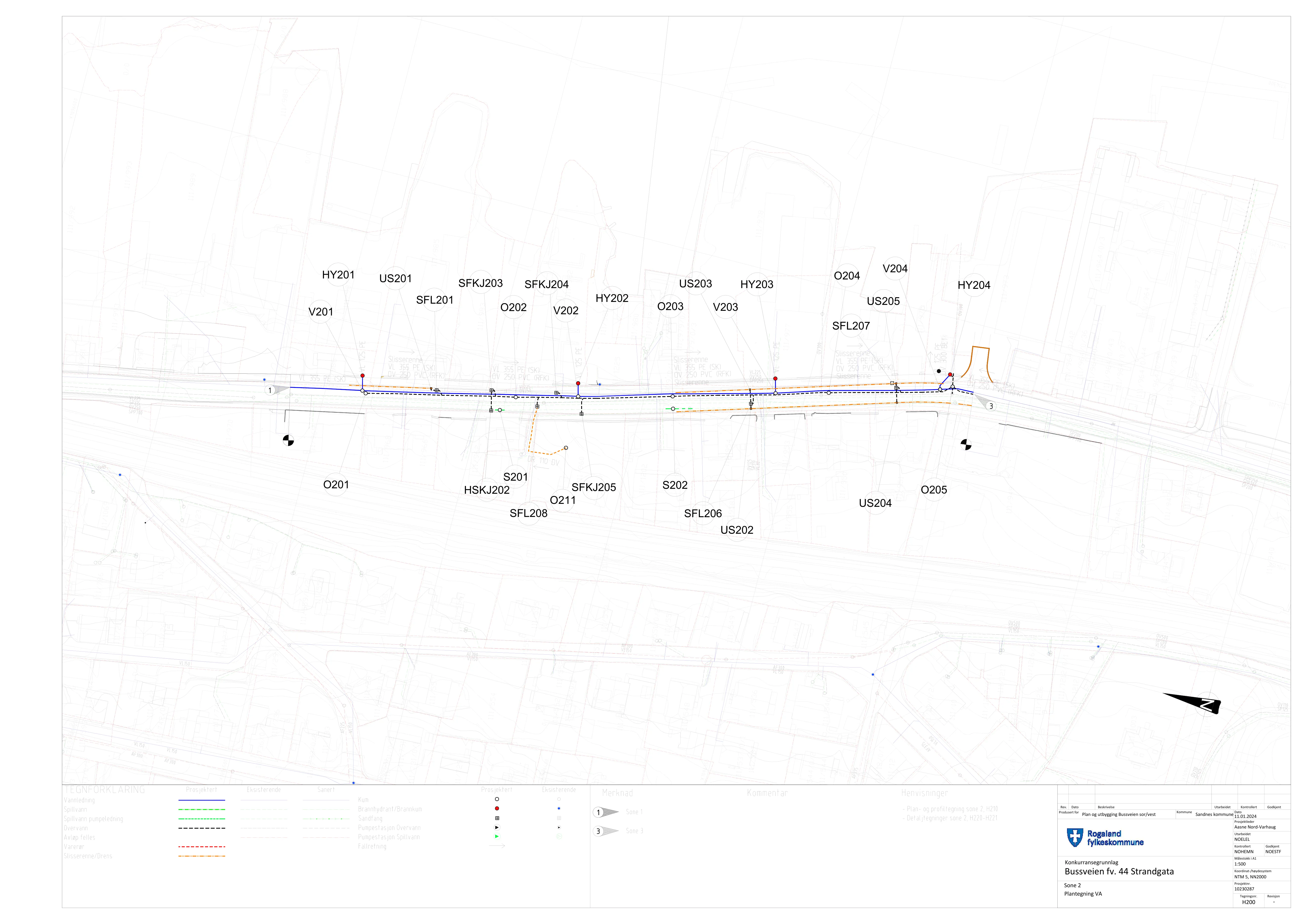Select the V203 label
Image resolution: width=1307 pixels, height=924 pixels.
725,307
